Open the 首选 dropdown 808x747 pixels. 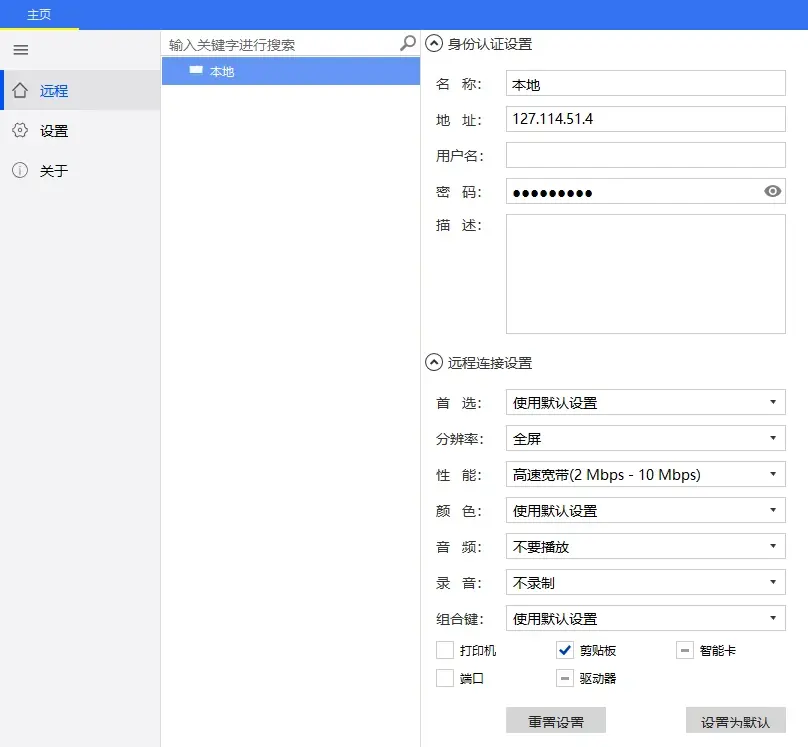click(646, 402)
